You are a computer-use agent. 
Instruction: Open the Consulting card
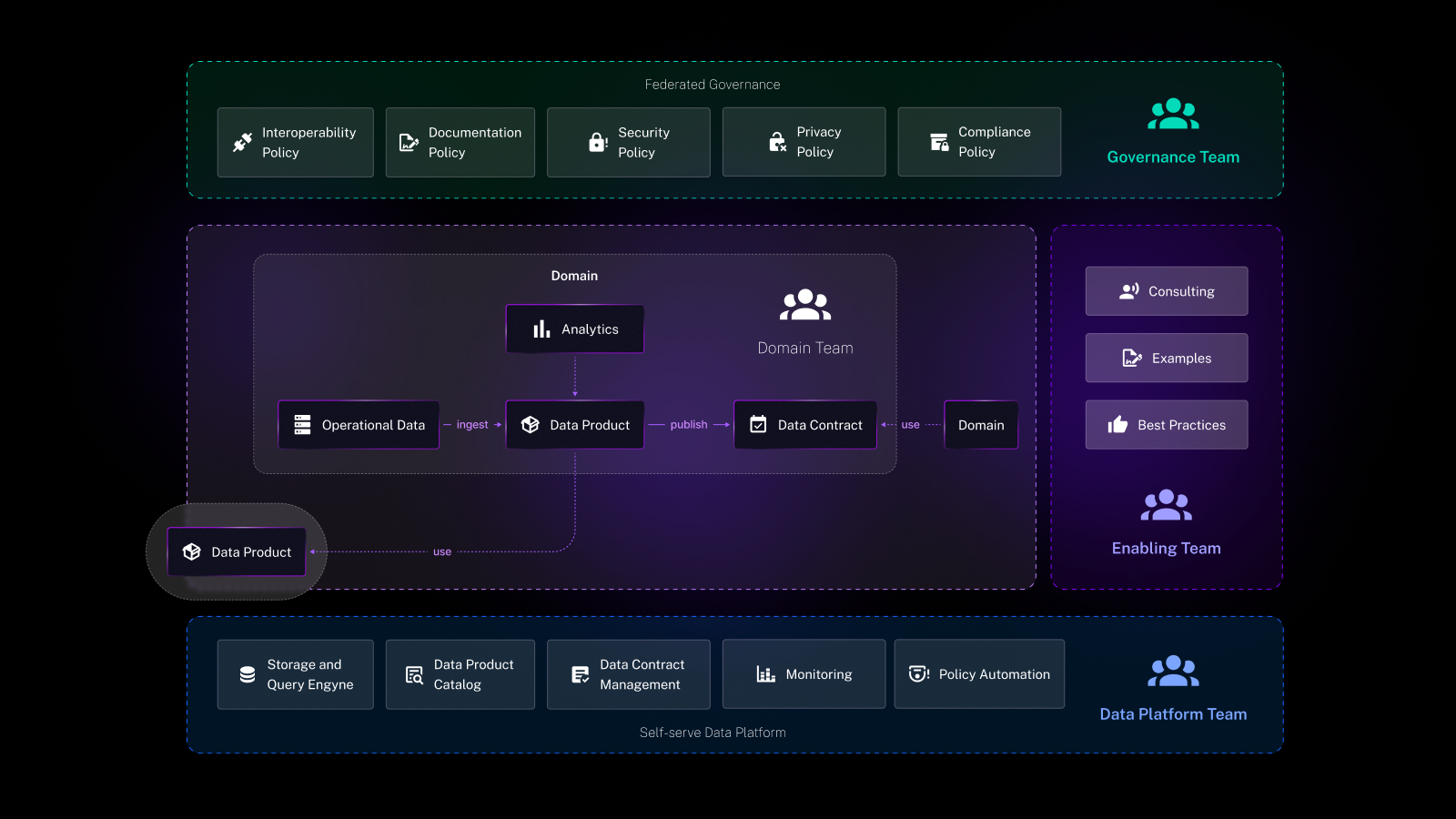[x=1166, y=291]
